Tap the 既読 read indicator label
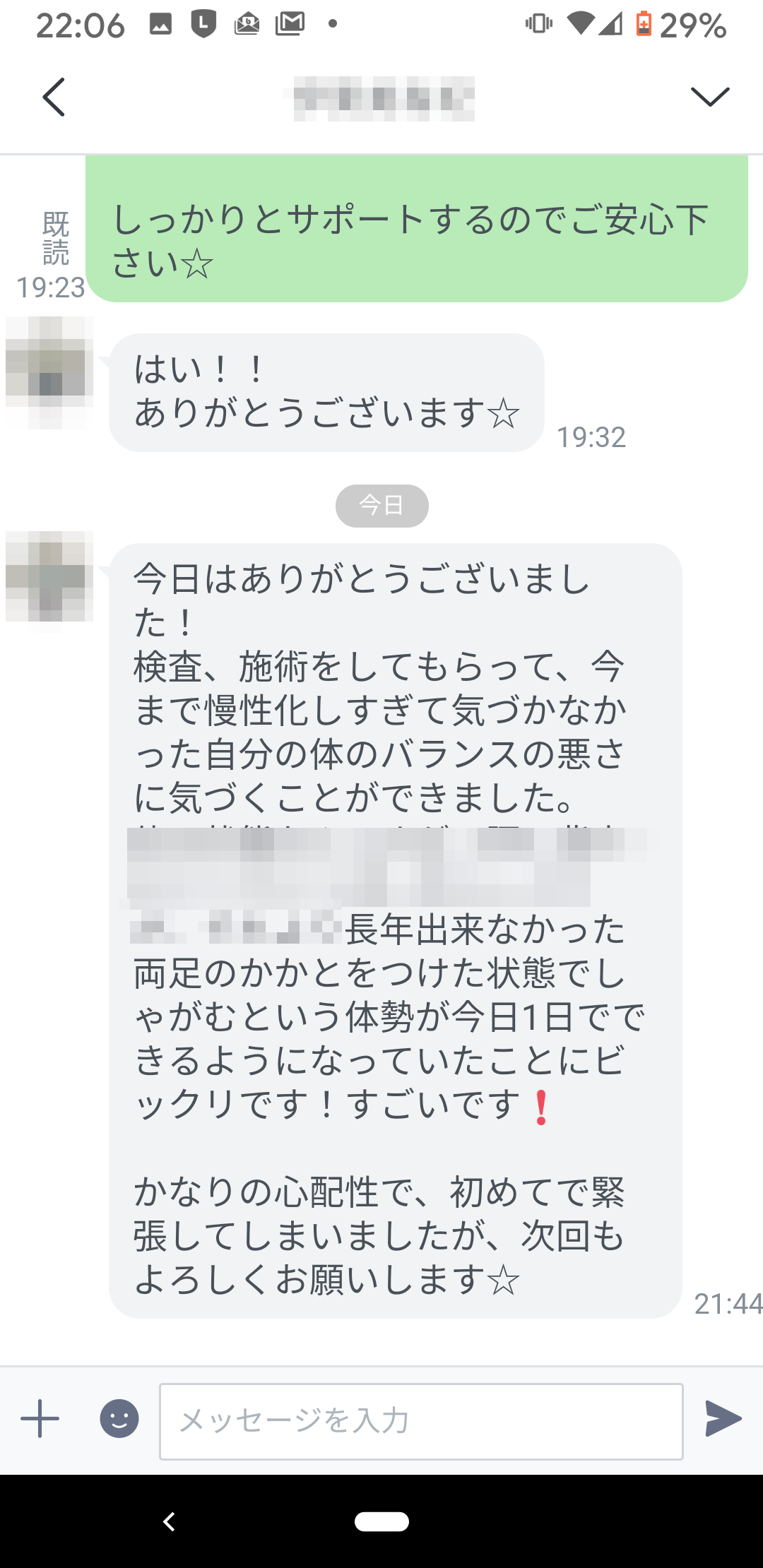 [x=55, y=239]
